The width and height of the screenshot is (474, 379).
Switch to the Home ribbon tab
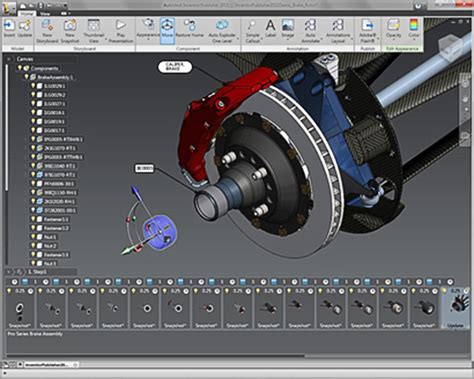click(27, 14)
